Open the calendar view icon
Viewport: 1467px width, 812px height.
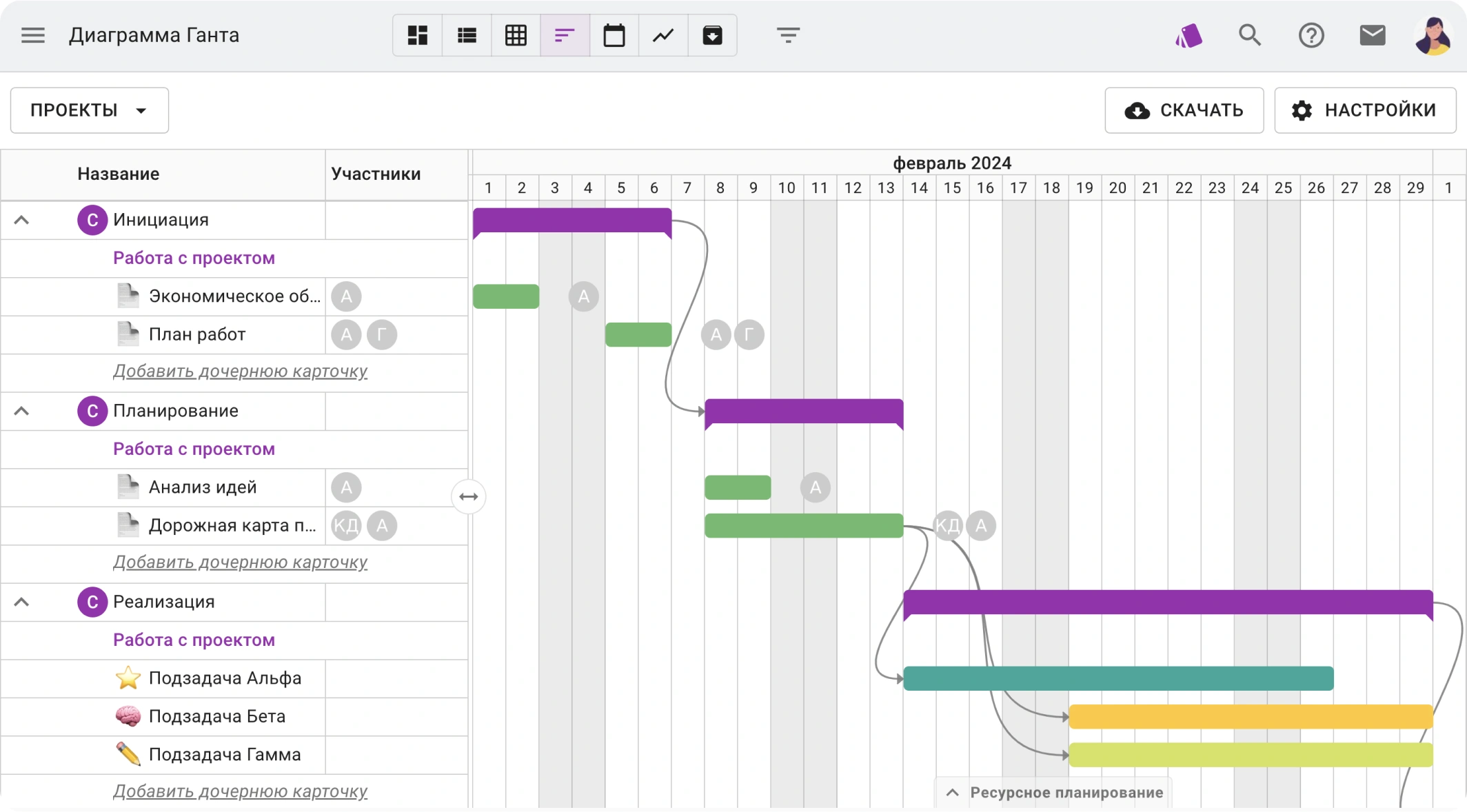(x=614, y=35)
